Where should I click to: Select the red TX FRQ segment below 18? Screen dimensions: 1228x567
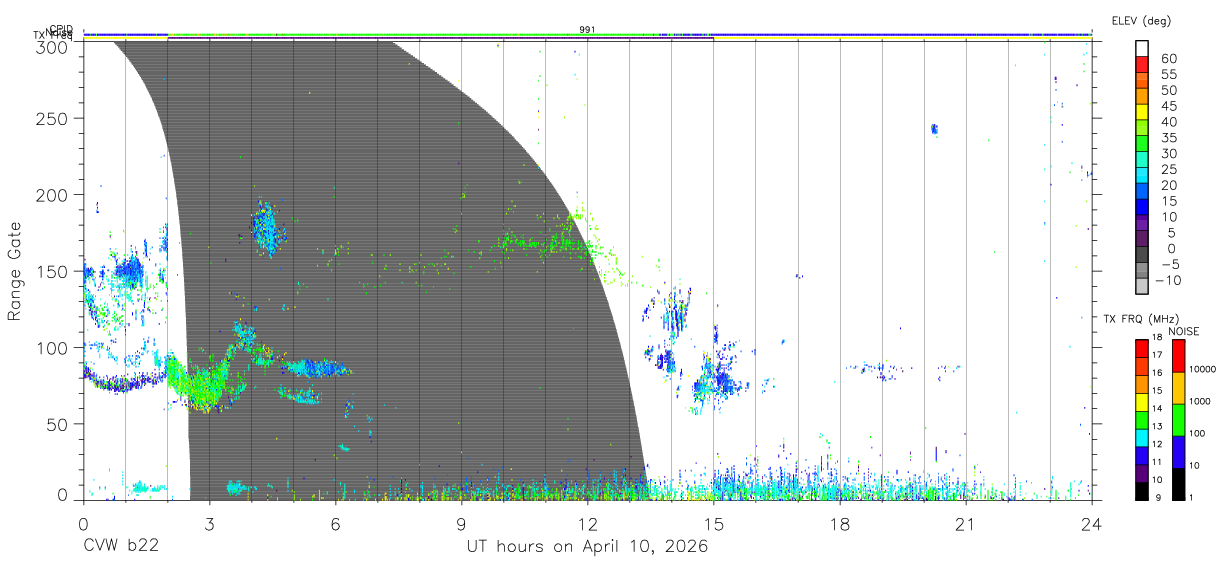click(1142, 349)
